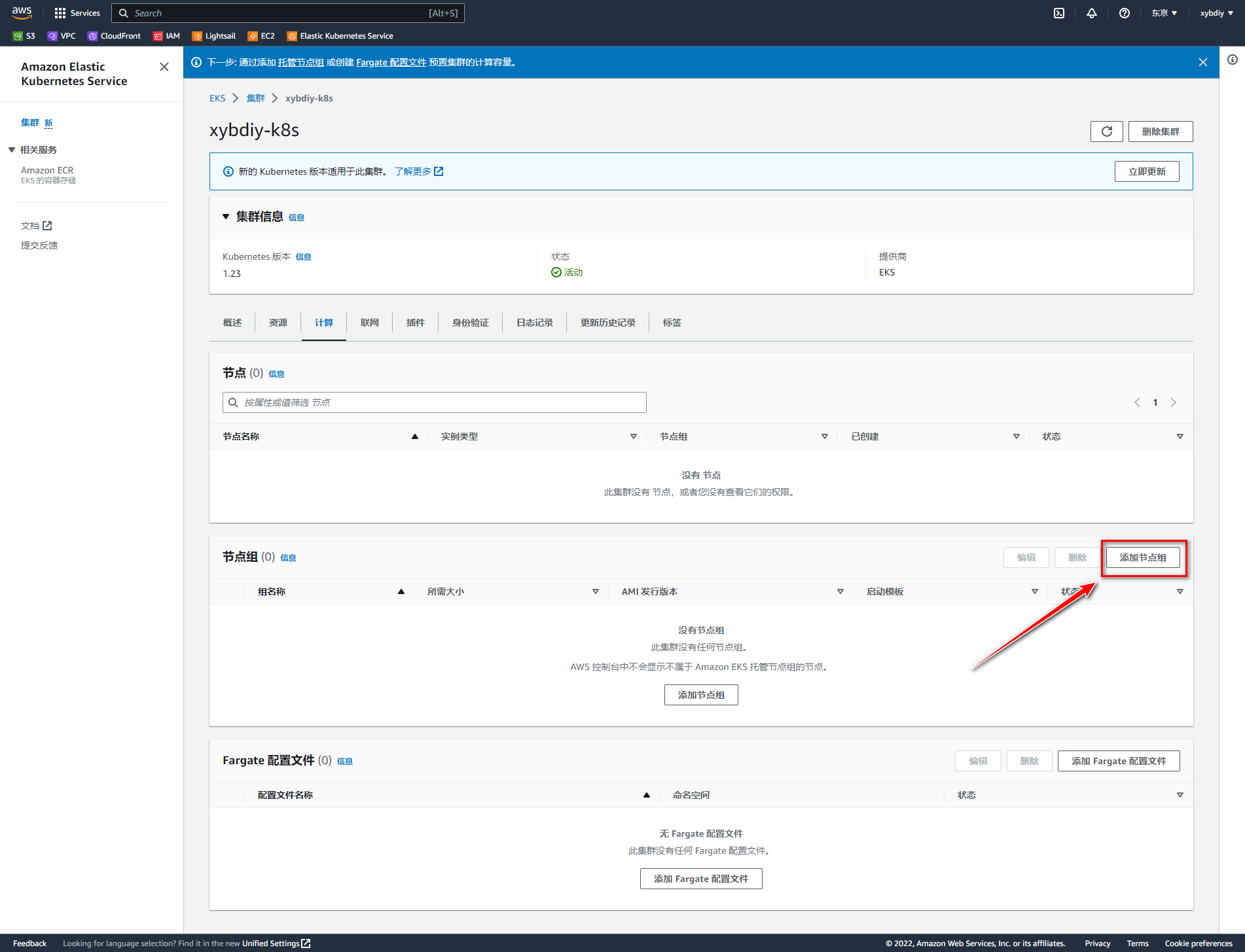Click 添加 Fargate 配置文件 empty-state button

701,879
